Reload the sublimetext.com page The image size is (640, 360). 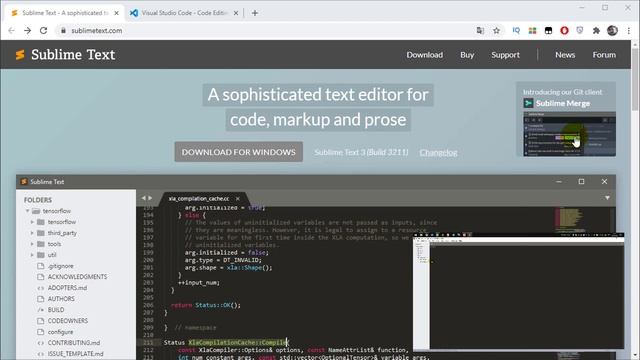(43, 31)
